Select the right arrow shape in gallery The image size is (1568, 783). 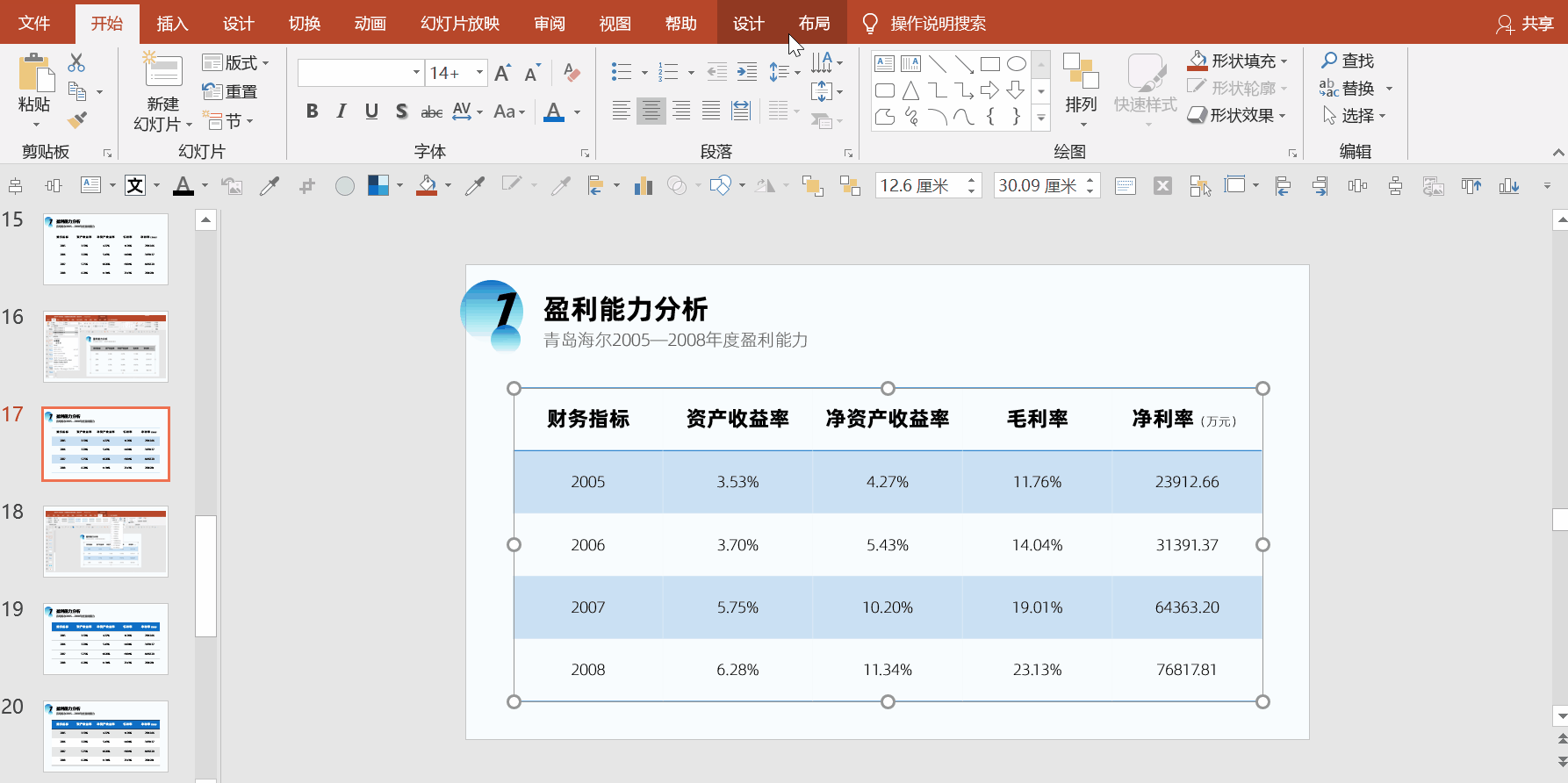[990, 90]
